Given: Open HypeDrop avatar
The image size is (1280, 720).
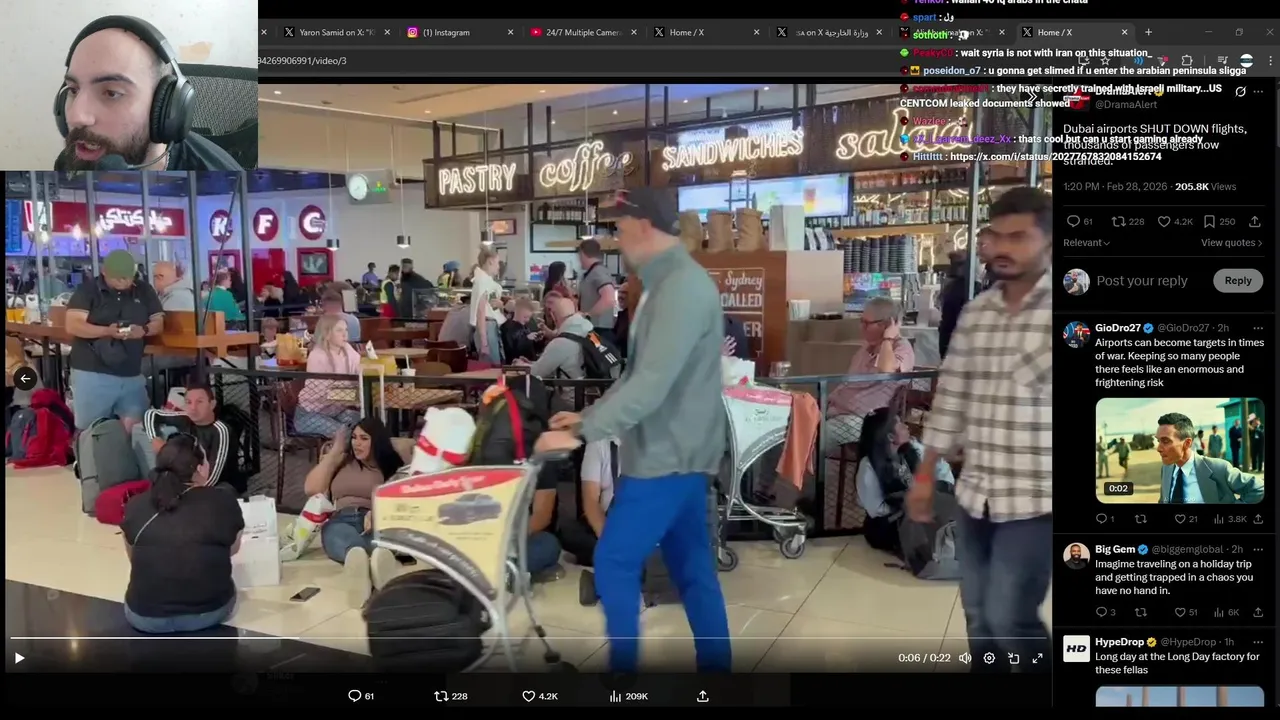Looking at the screenshot, I should click(x=1076, y=649).
